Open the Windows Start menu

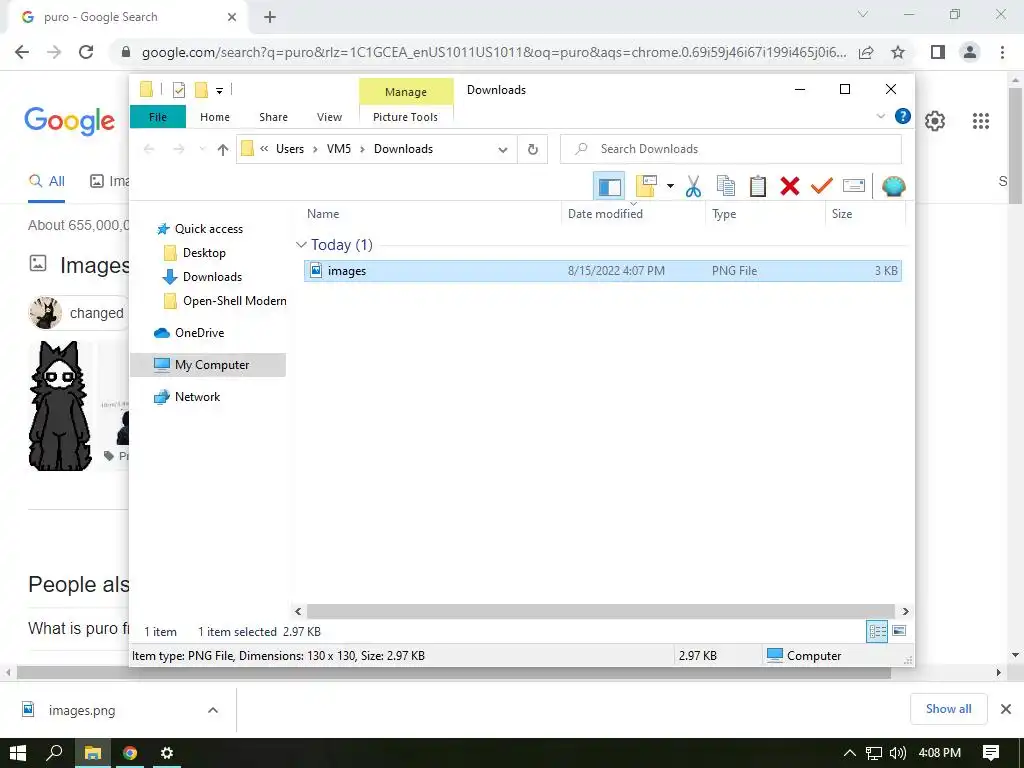tap(18, 753)
